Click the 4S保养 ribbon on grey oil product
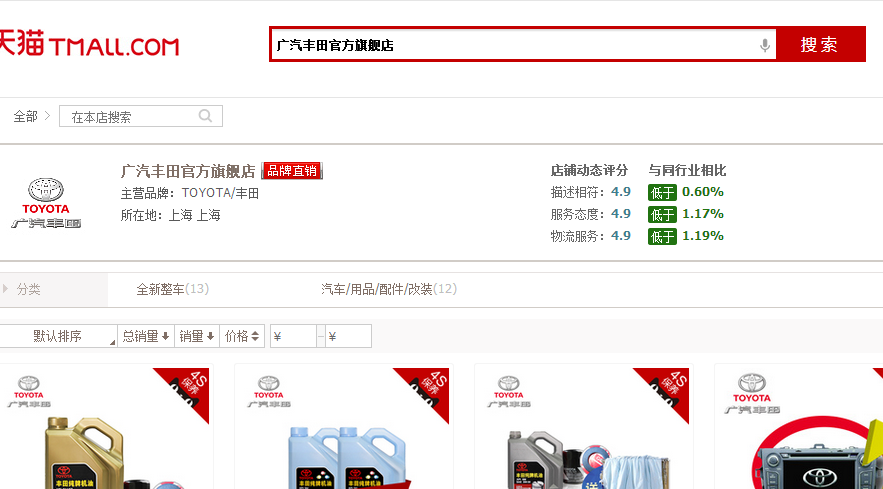The image size is (883, 489). pyautogui.click(x=668, y=389)
